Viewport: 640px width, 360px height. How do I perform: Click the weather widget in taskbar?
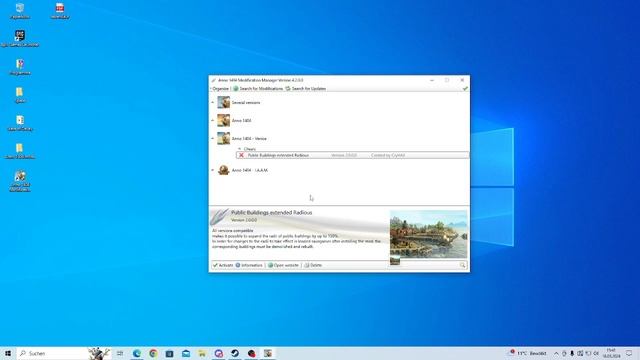pyautogui.click(x=528, y=353)
